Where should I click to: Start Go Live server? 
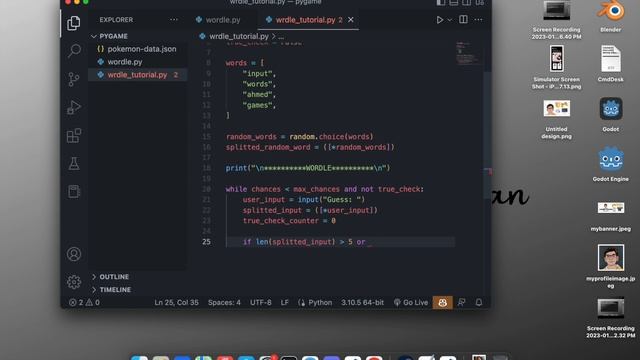pyautogui.click(x=411, y=302)
